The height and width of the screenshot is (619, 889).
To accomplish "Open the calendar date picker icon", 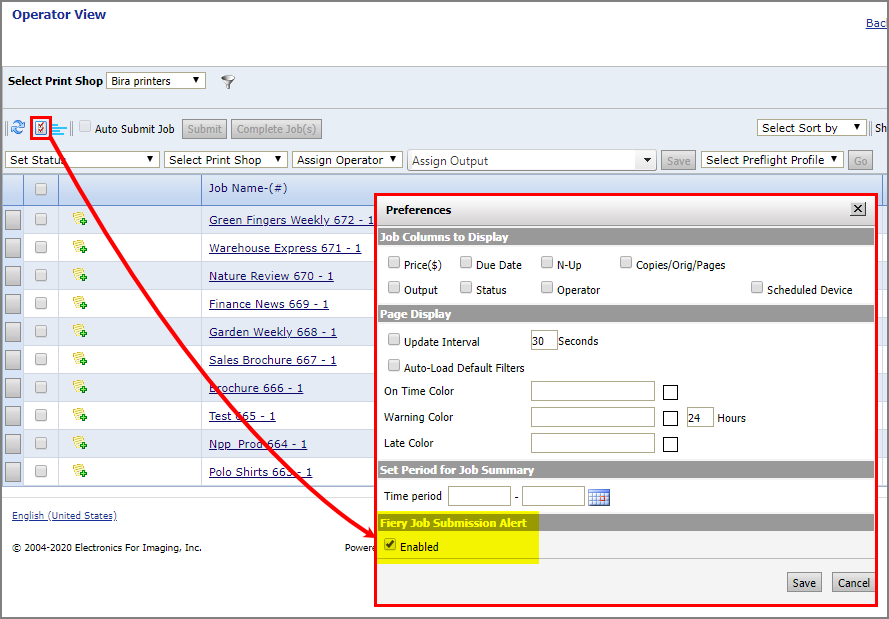I will click(599, 497).
